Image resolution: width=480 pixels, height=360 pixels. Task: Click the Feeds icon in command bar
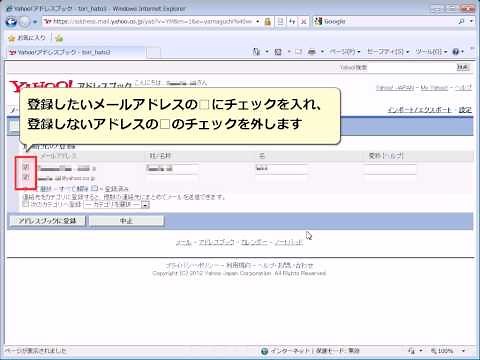coord(278,52)
